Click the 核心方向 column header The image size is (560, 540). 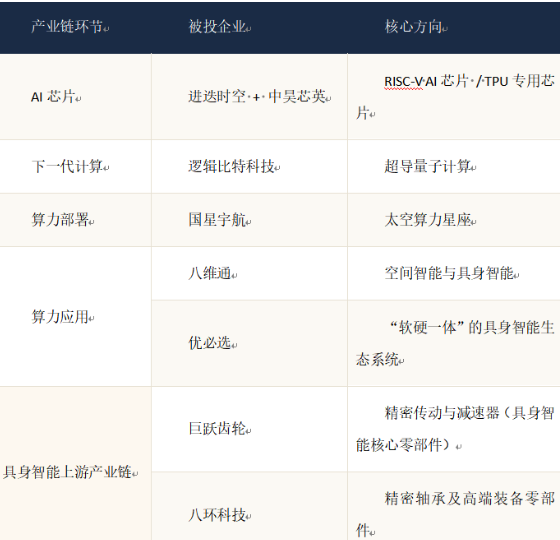pos(454,28)
